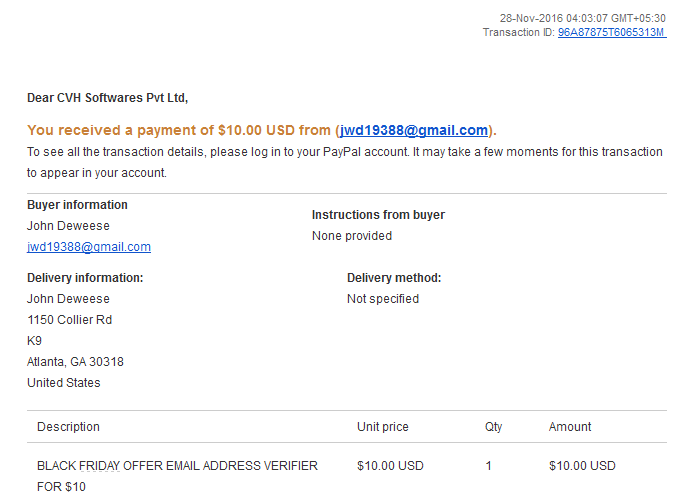Click the jwd19388@gmail.com link in payment headline

(414, 130)
